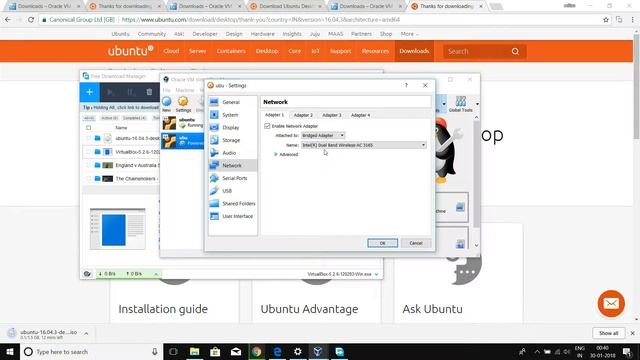640x360 pixels.
Task: Switch to Adapter 2 tab
Action: click(303, 116)
